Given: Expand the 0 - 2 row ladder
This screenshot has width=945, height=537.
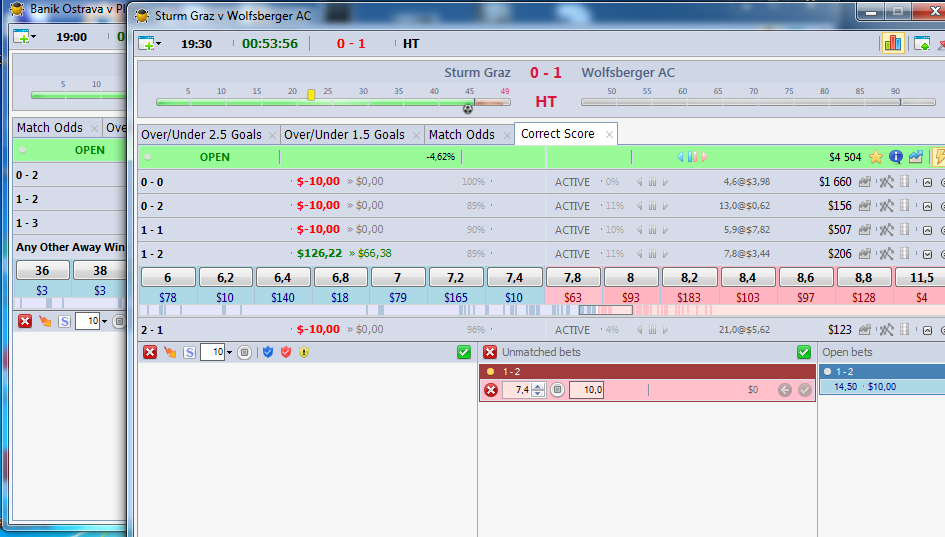Looking at the screenshot, I should (928, 206).
